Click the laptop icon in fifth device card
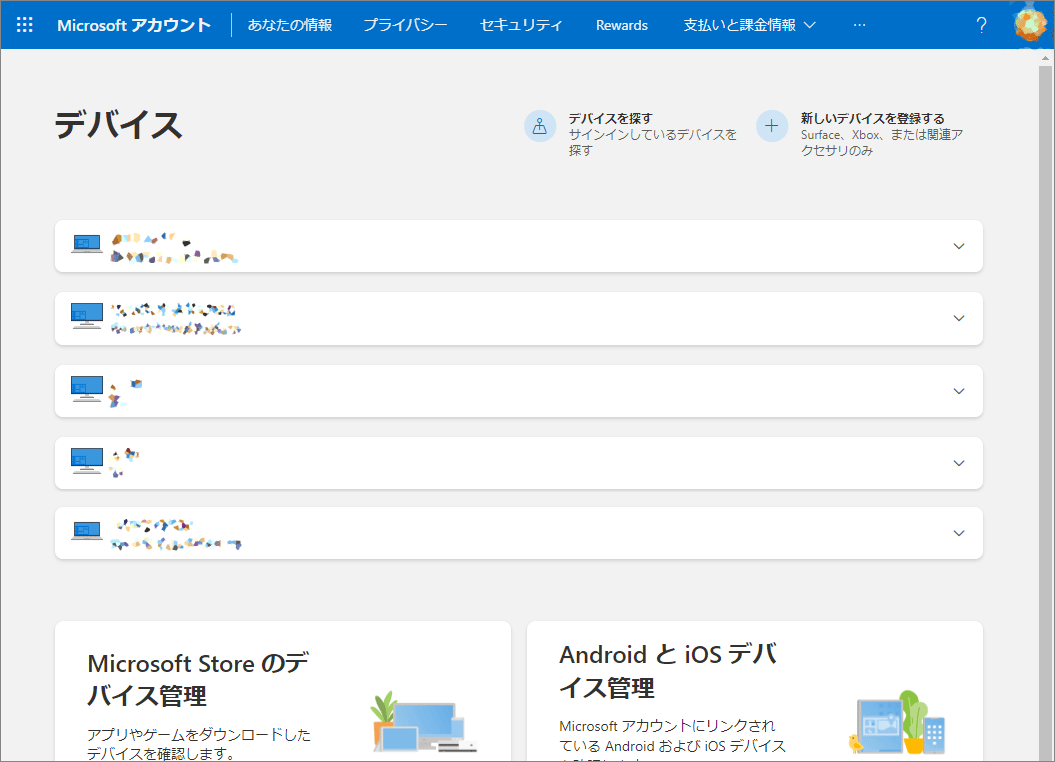 pyautogui.click(x=87, y=531)
